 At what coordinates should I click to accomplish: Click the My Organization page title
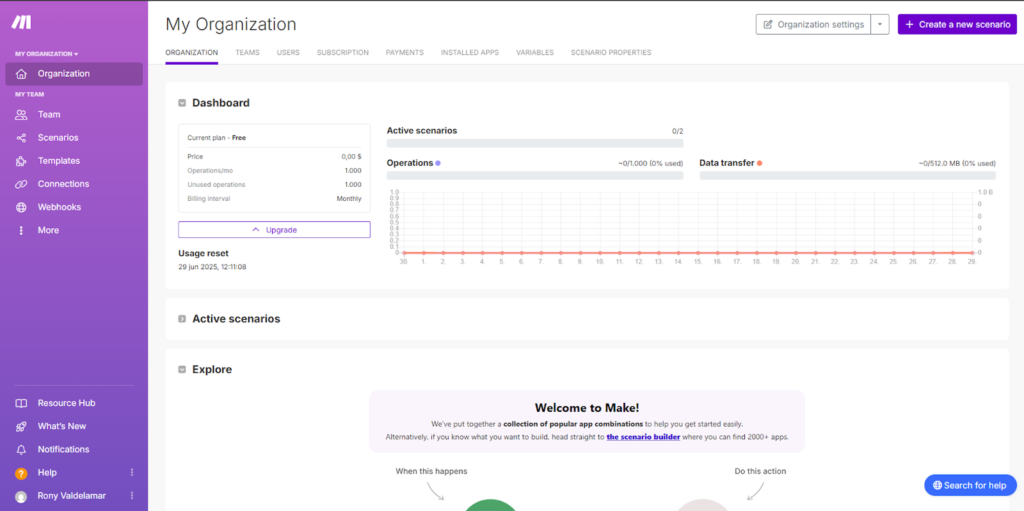pos(231,24)
